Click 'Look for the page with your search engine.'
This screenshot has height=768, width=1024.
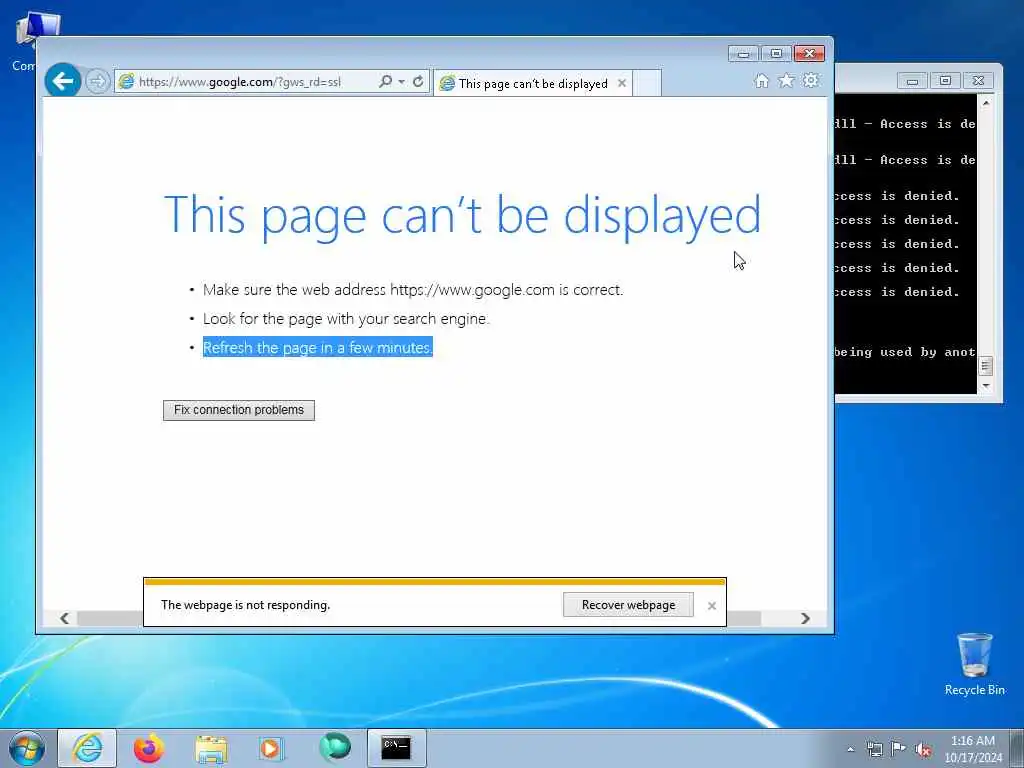click(x=346, y=319)
